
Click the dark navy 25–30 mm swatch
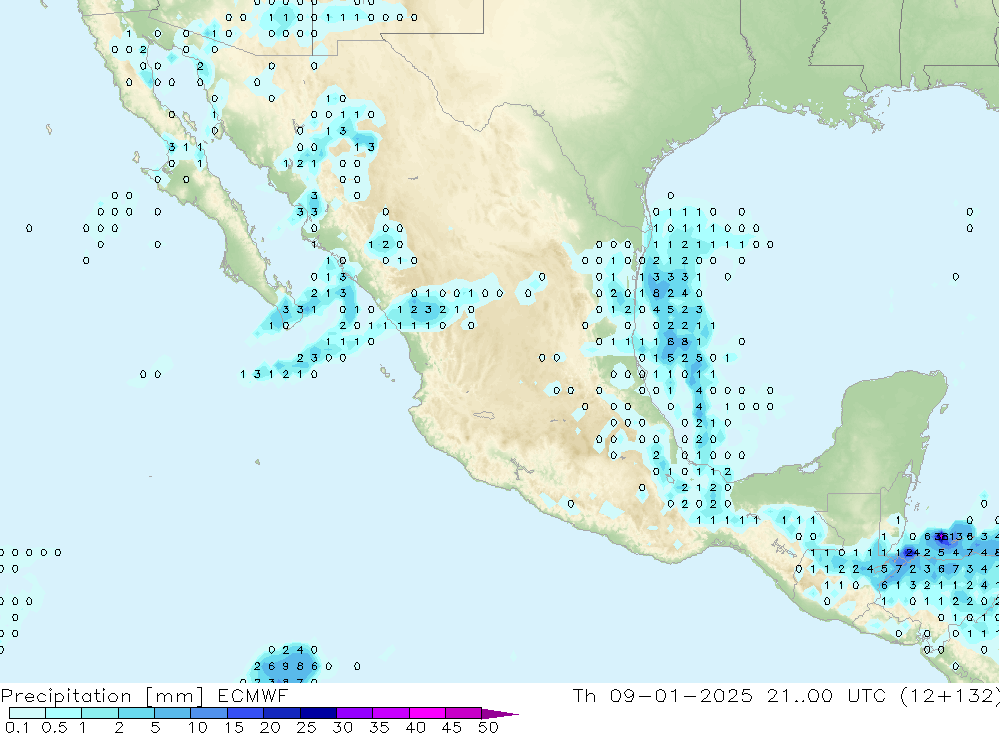(318, 714)
